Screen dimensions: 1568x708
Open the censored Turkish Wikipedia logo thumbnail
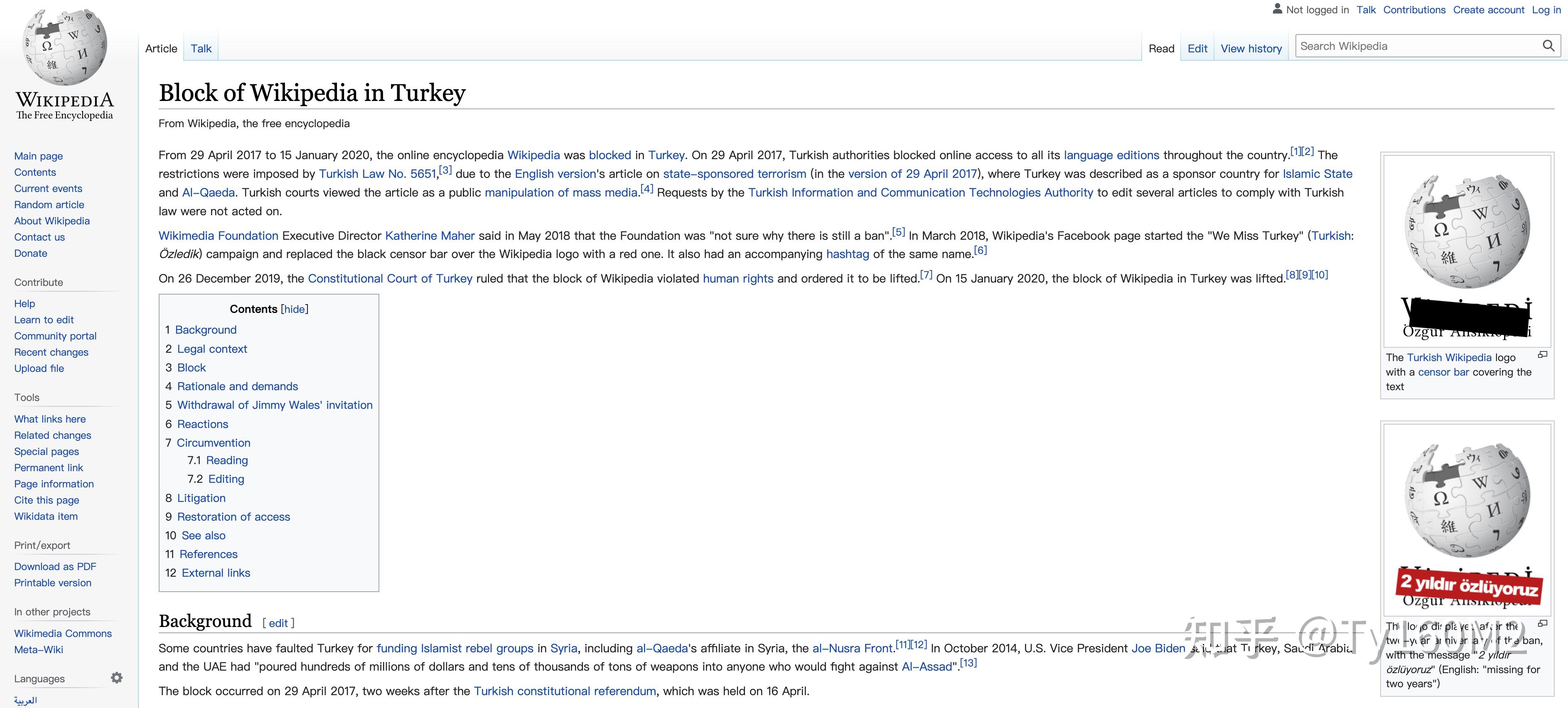(x=1467, y=251)
